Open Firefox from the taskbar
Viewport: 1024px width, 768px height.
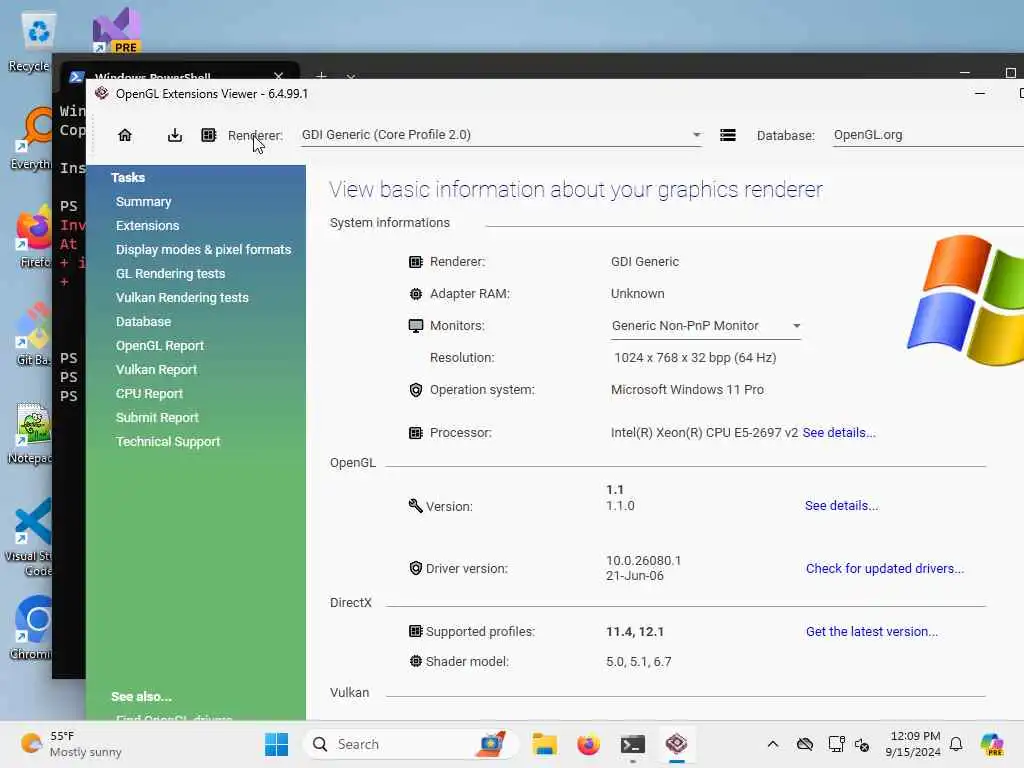click(588, 744)
